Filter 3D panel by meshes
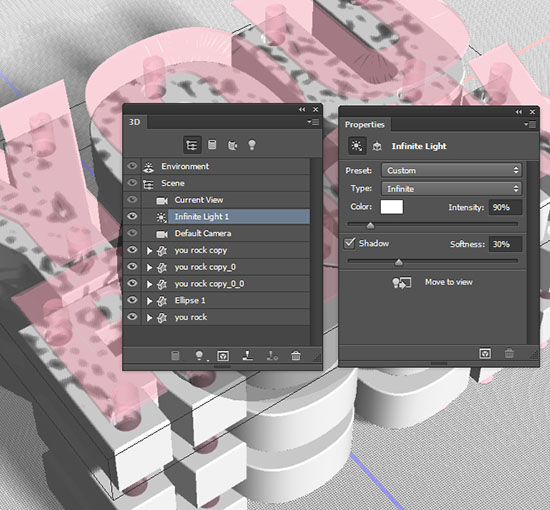 (x=212, y=145)
